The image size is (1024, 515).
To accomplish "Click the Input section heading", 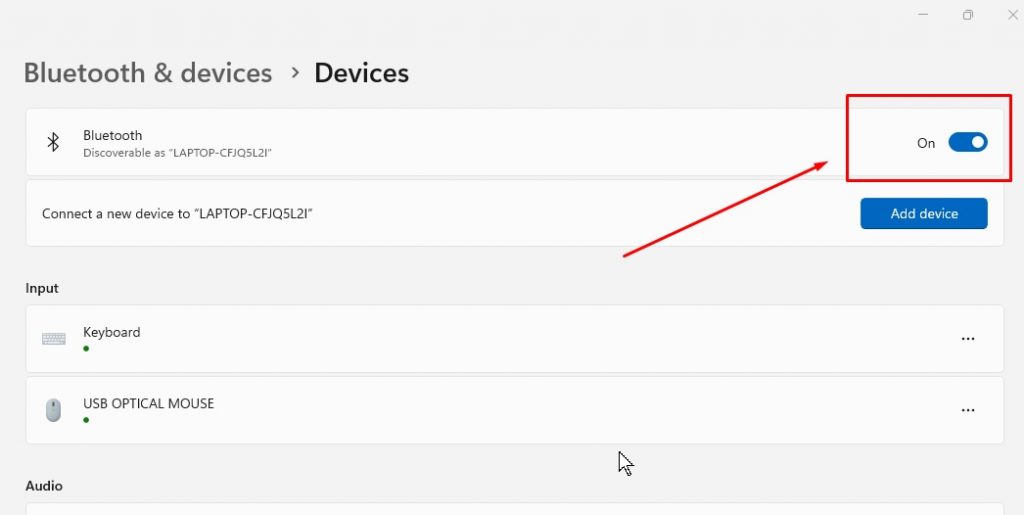I will point(42,288).
